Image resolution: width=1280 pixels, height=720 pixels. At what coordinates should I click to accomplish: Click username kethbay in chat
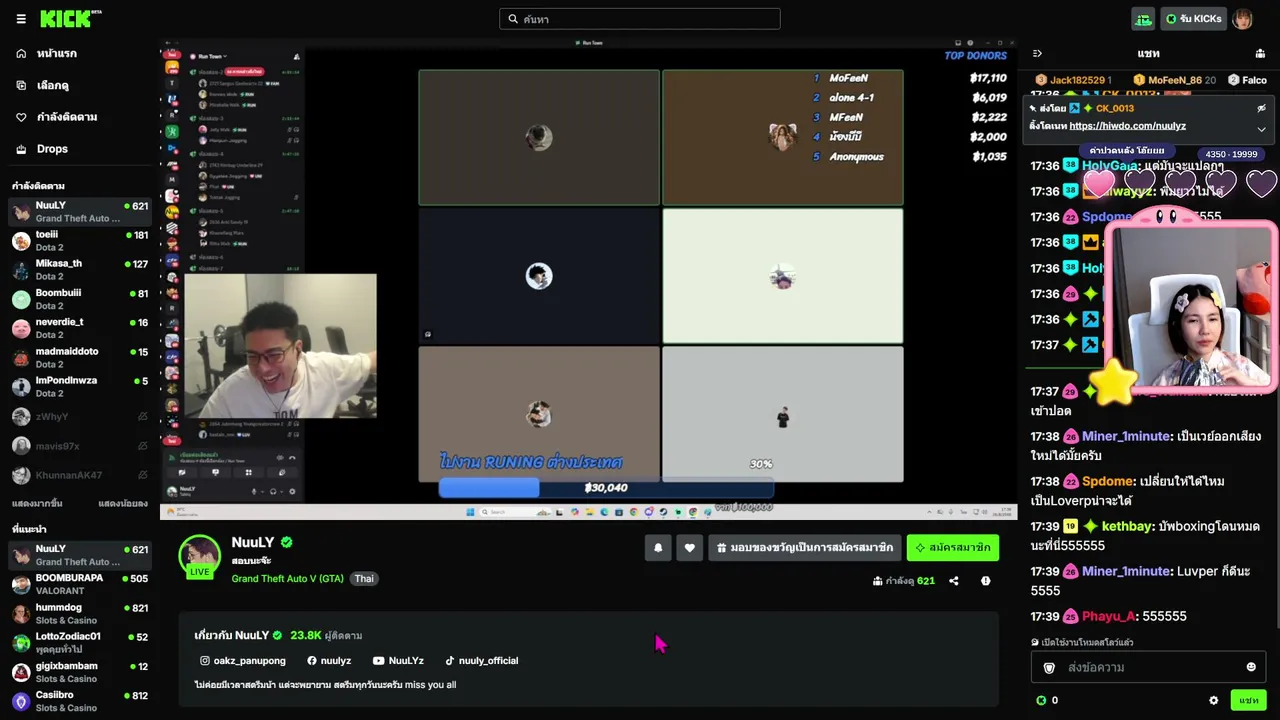1127,526
